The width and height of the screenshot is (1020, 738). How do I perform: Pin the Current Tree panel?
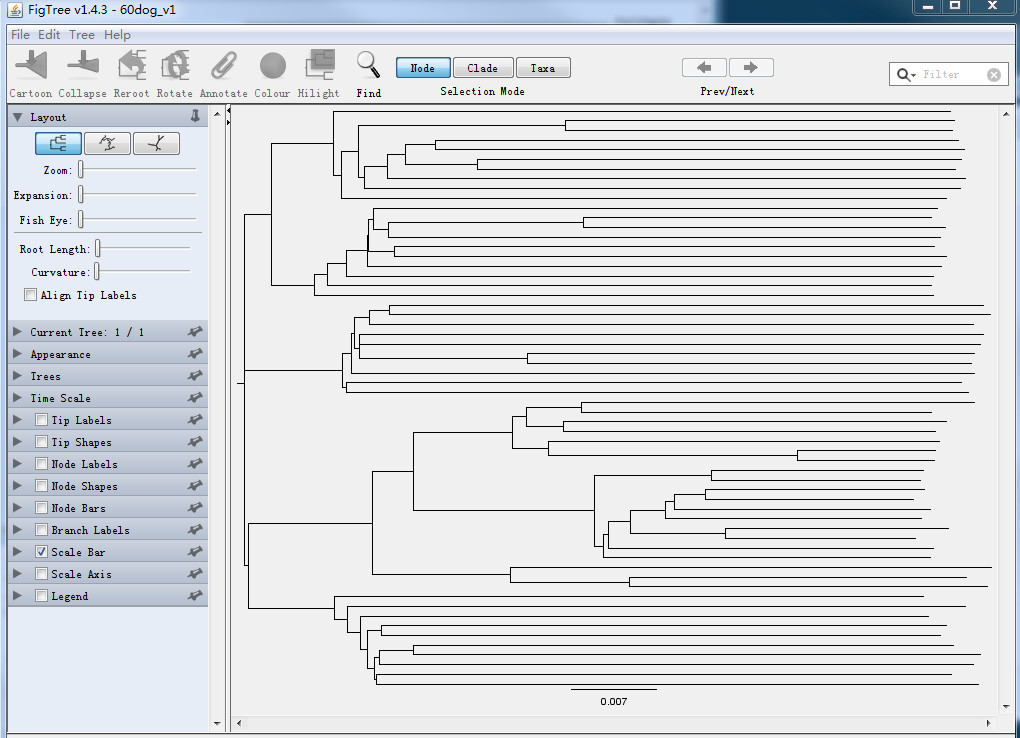coord(195,332)
